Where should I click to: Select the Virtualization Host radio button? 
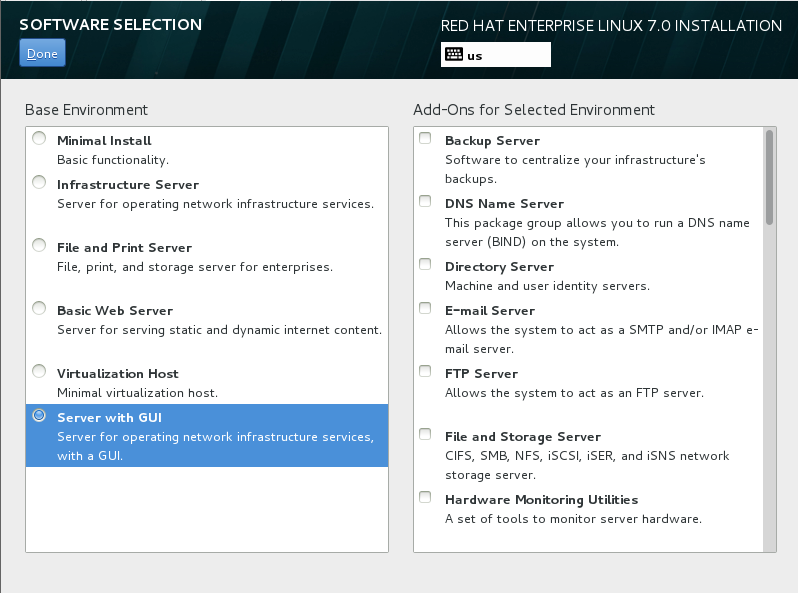[x=39, y=371]
